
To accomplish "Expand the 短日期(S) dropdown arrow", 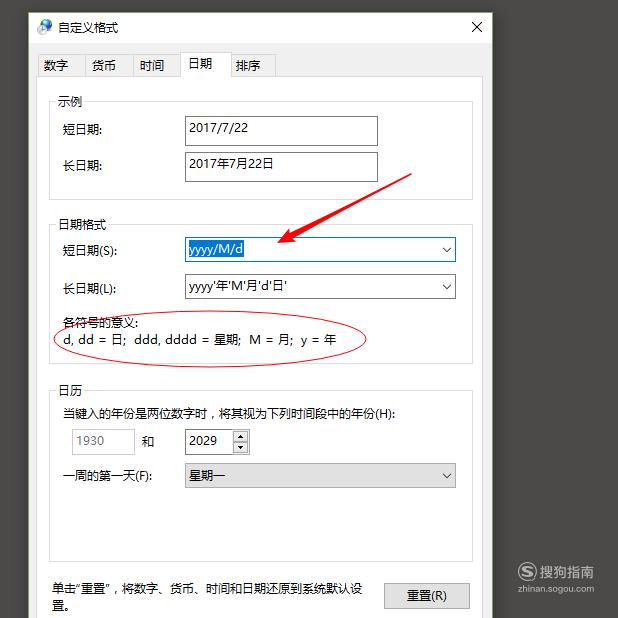I will pyautogui.click(x=447, y=249).
